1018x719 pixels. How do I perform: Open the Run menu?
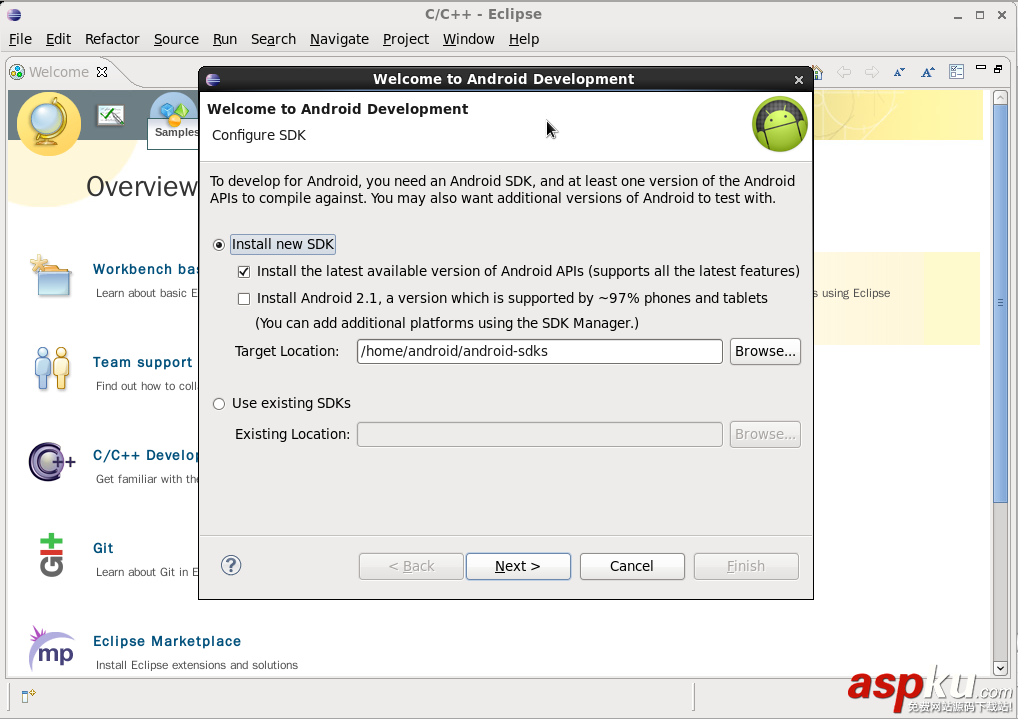click(x=225, y=39)
